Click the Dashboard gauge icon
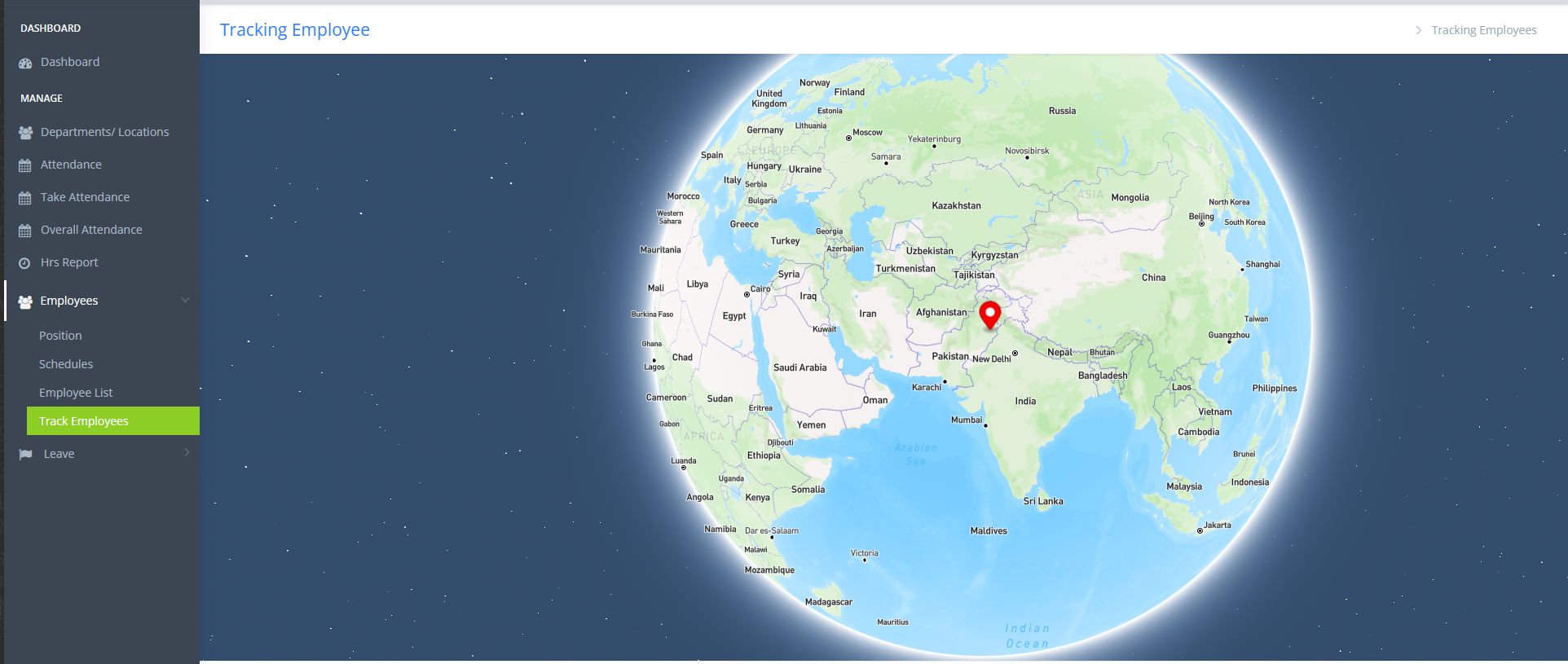The width and height of the screenshot is (1568, 664). click(x=25, y=63)
